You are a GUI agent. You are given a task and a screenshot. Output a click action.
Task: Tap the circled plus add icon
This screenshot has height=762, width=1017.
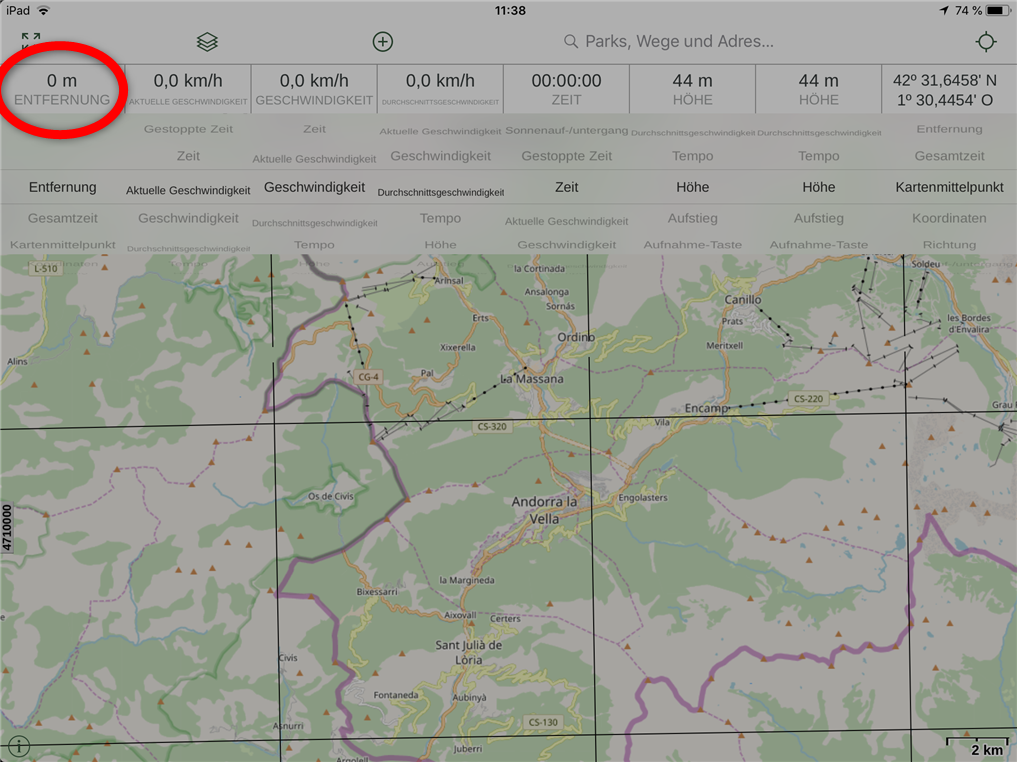[383, 41]
